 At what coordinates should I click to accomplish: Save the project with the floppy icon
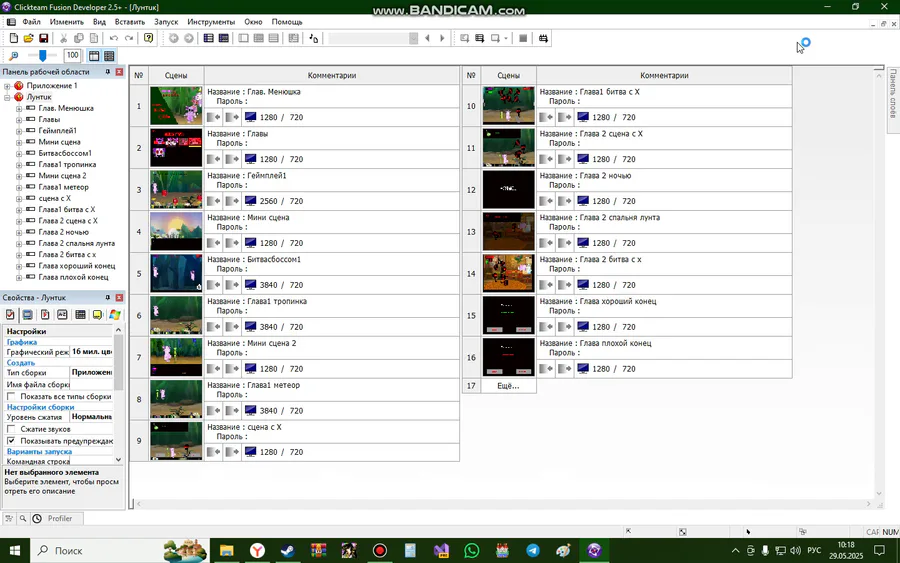point(44,38)
